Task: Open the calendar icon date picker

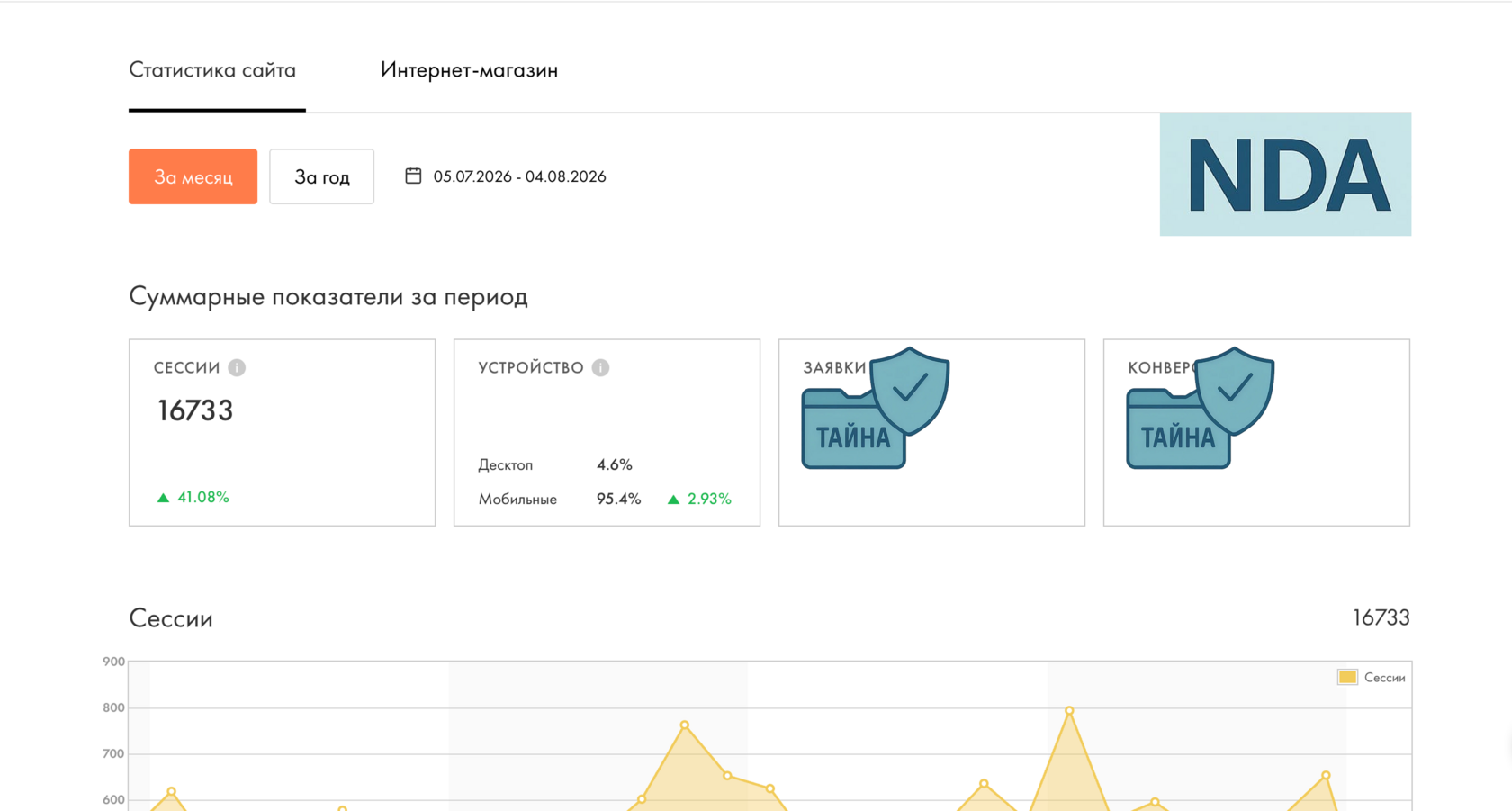Action: [413, 176]
